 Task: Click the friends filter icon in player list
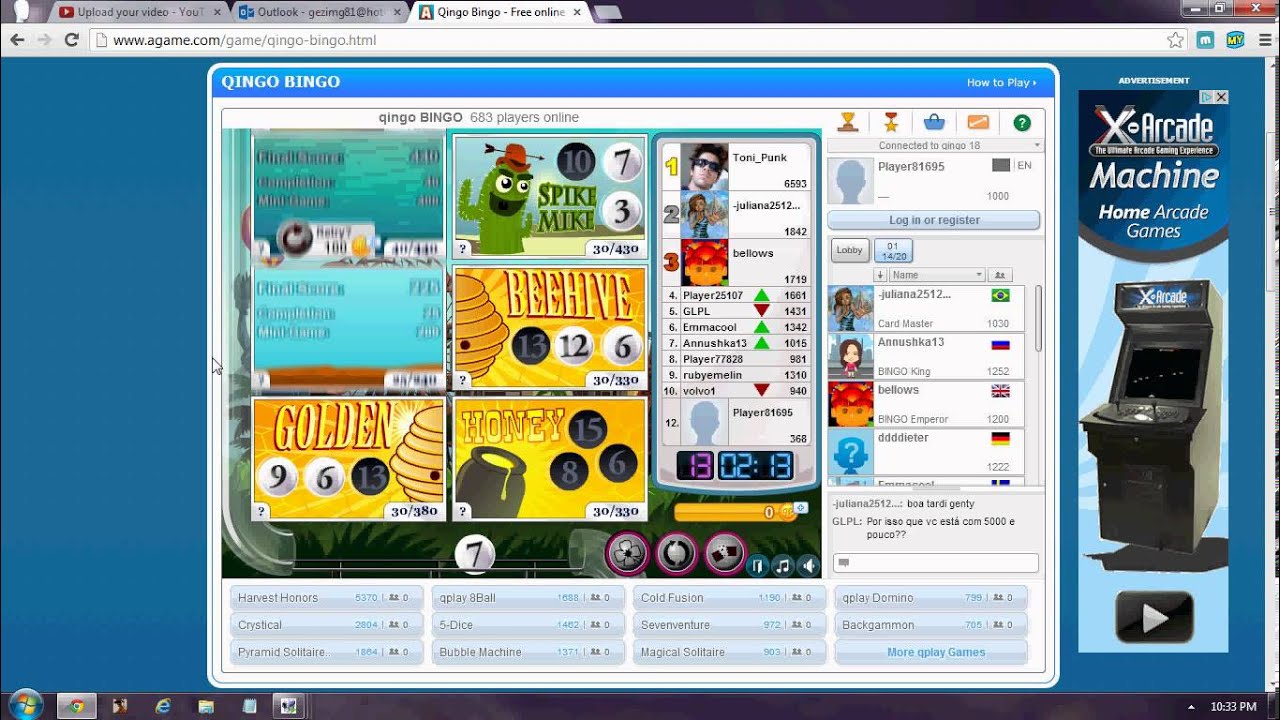[x=998, y=275]
